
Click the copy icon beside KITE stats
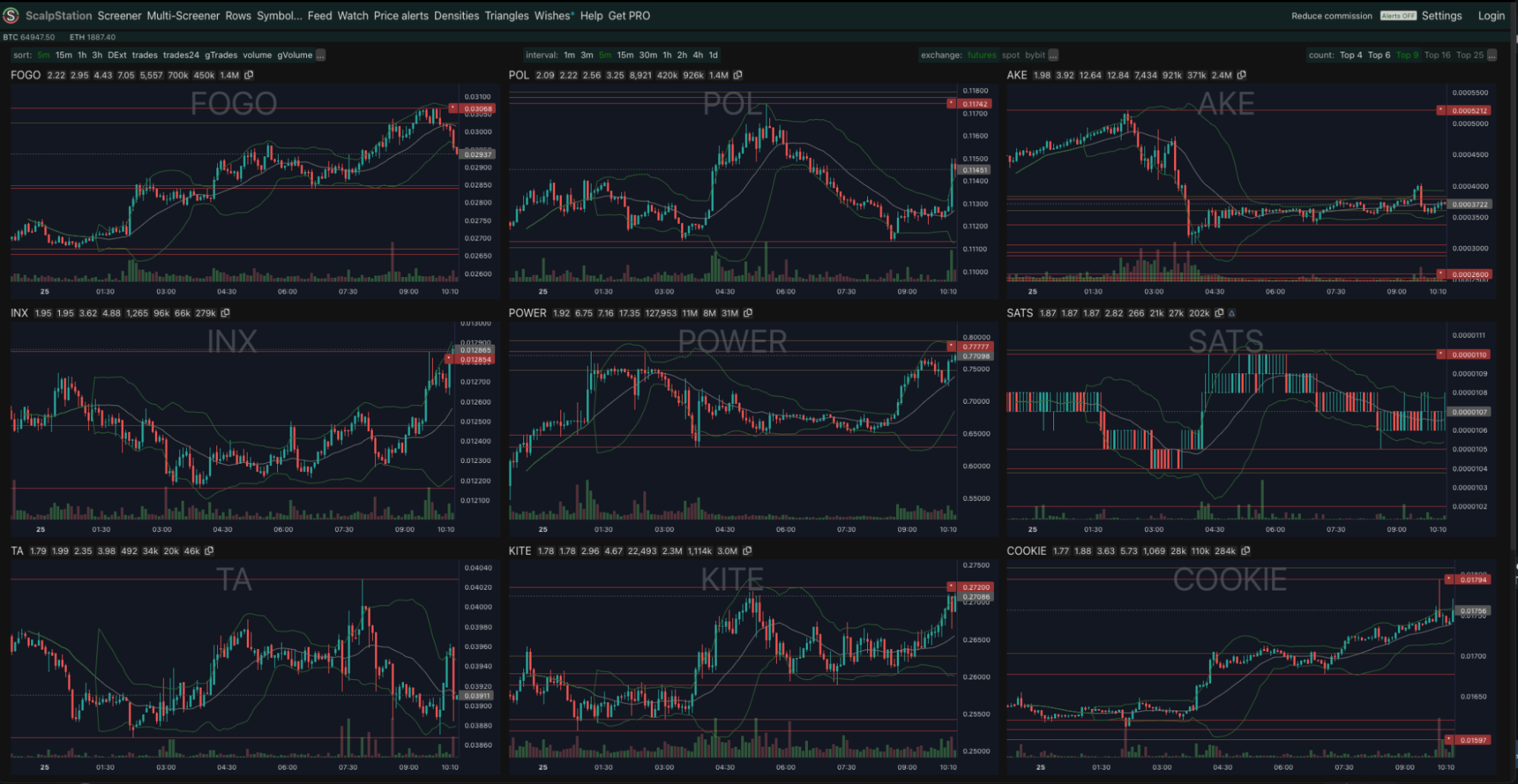(x=747, y=551)
